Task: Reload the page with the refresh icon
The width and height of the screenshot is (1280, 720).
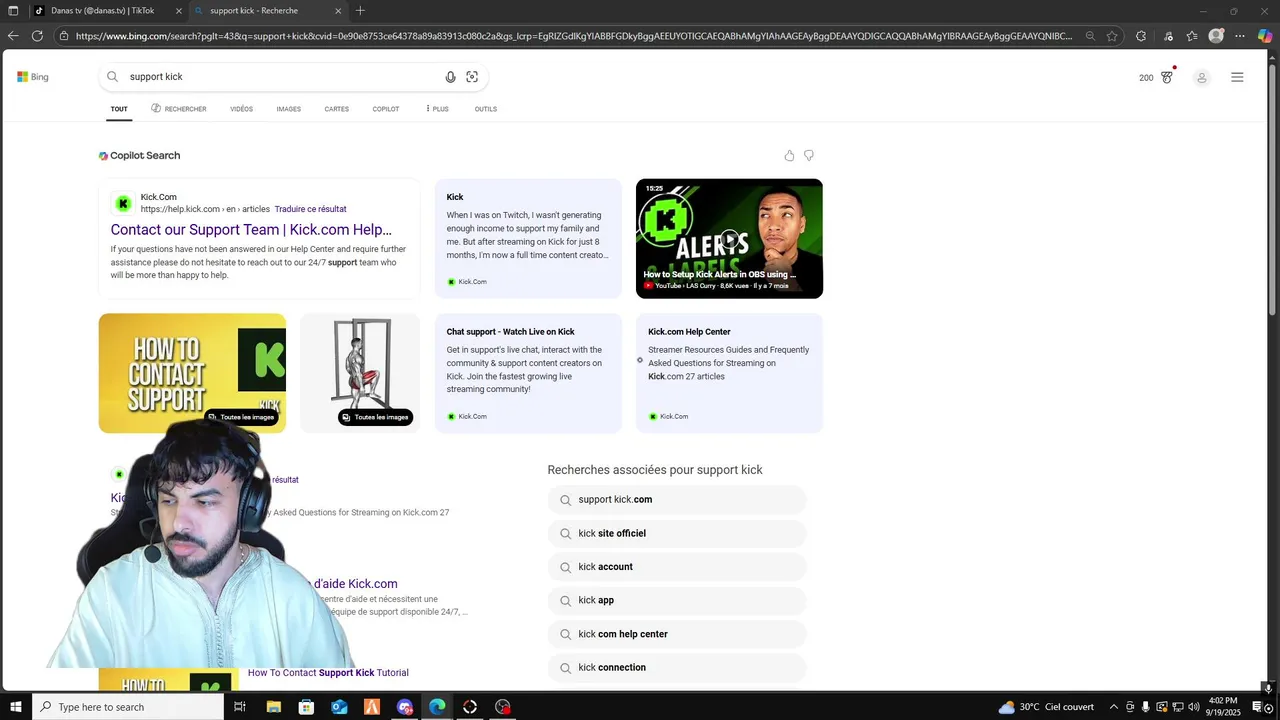Action: coord(37,36)
